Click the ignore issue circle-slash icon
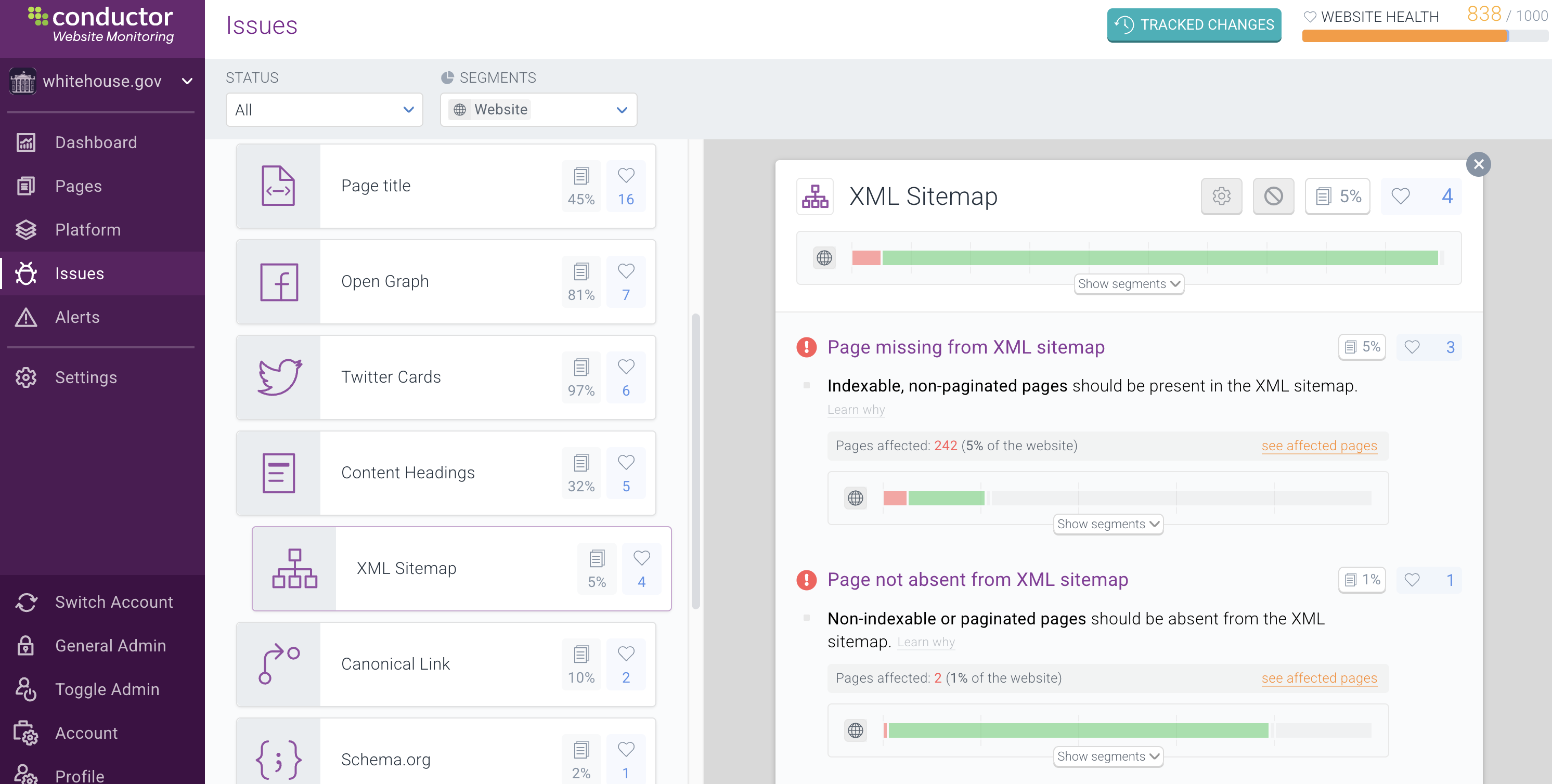This screenshot has width=1552, height=784. pos(1273,197)
